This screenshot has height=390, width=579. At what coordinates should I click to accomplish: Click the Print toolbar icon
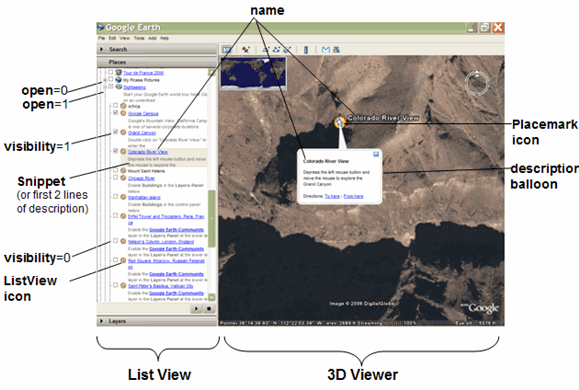[336, 49]
